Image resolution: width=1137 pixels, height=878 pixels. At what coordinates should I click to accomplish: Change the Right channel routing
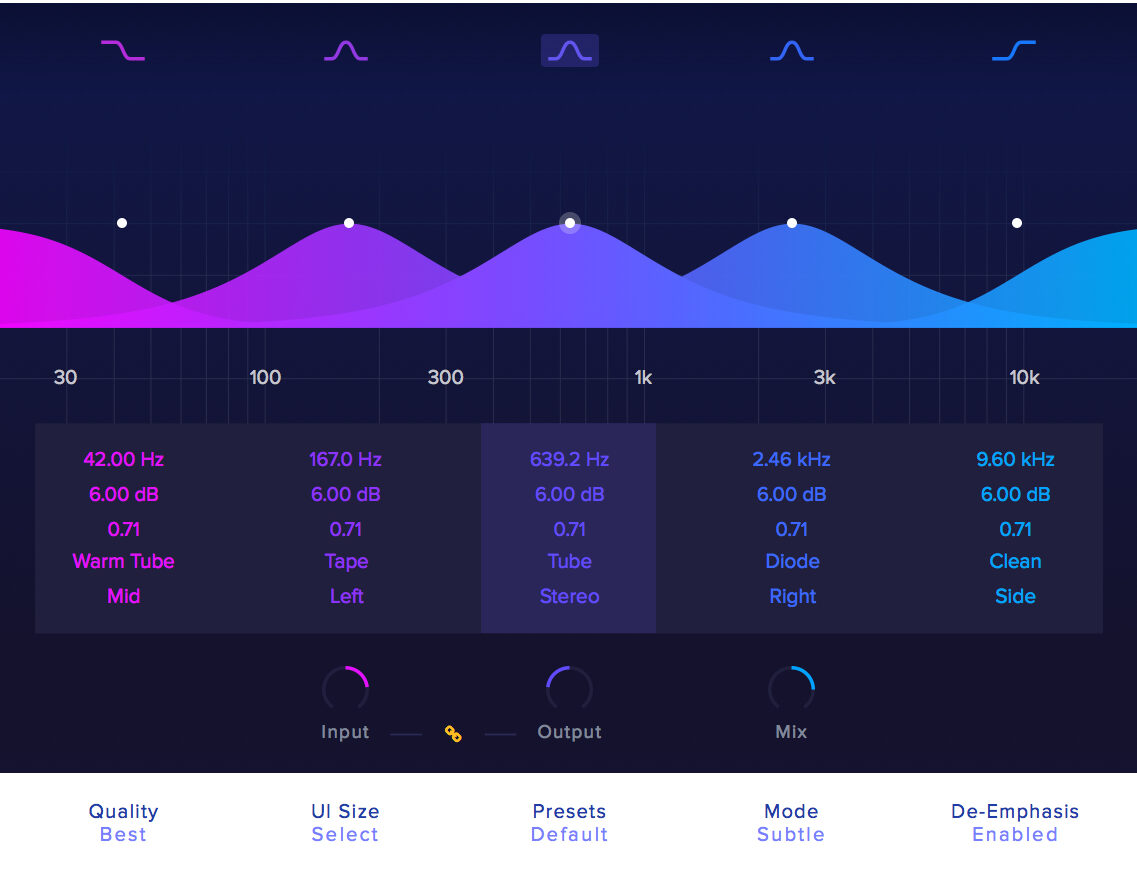tap(793, 597)
